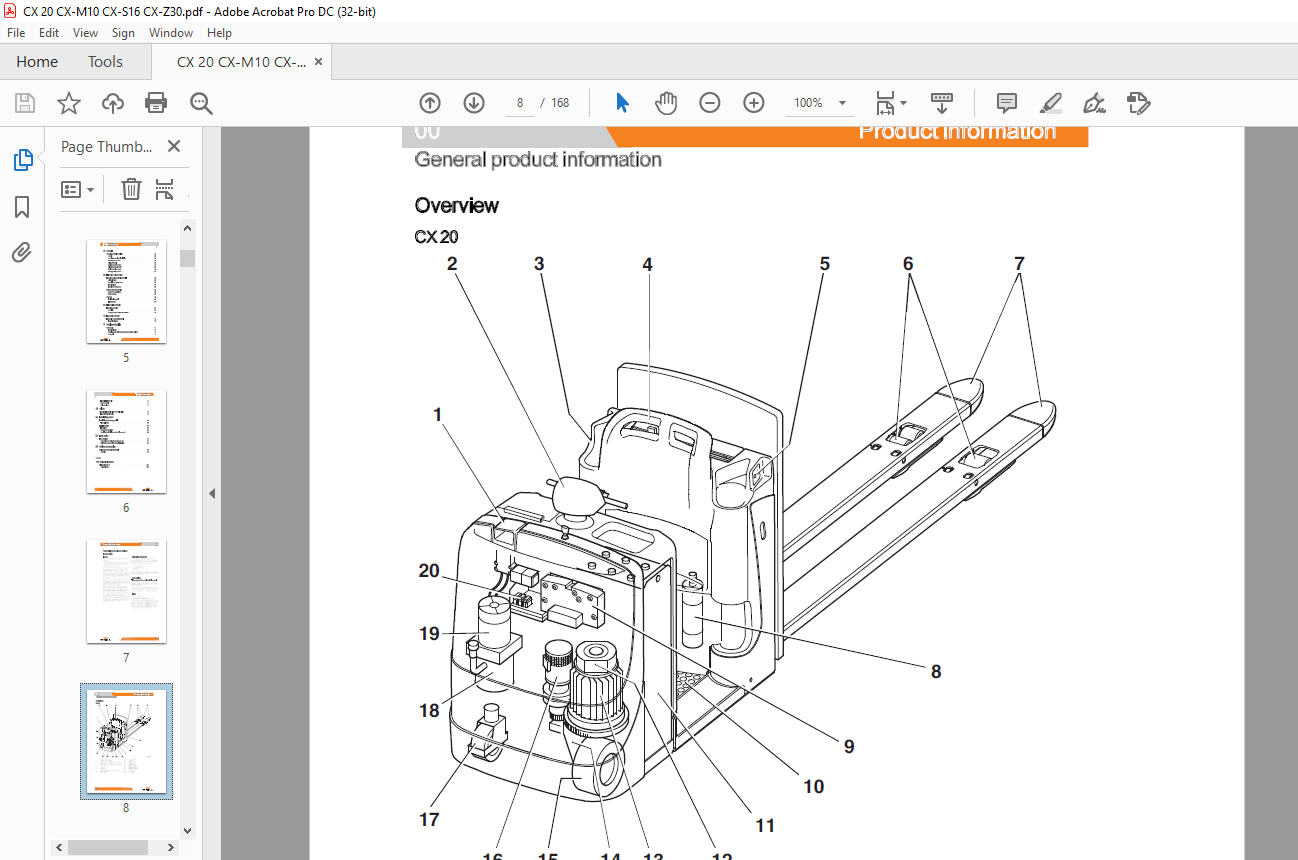The image size is (1298, 860).
Task: Click the Save file icon
Action: 25,103
